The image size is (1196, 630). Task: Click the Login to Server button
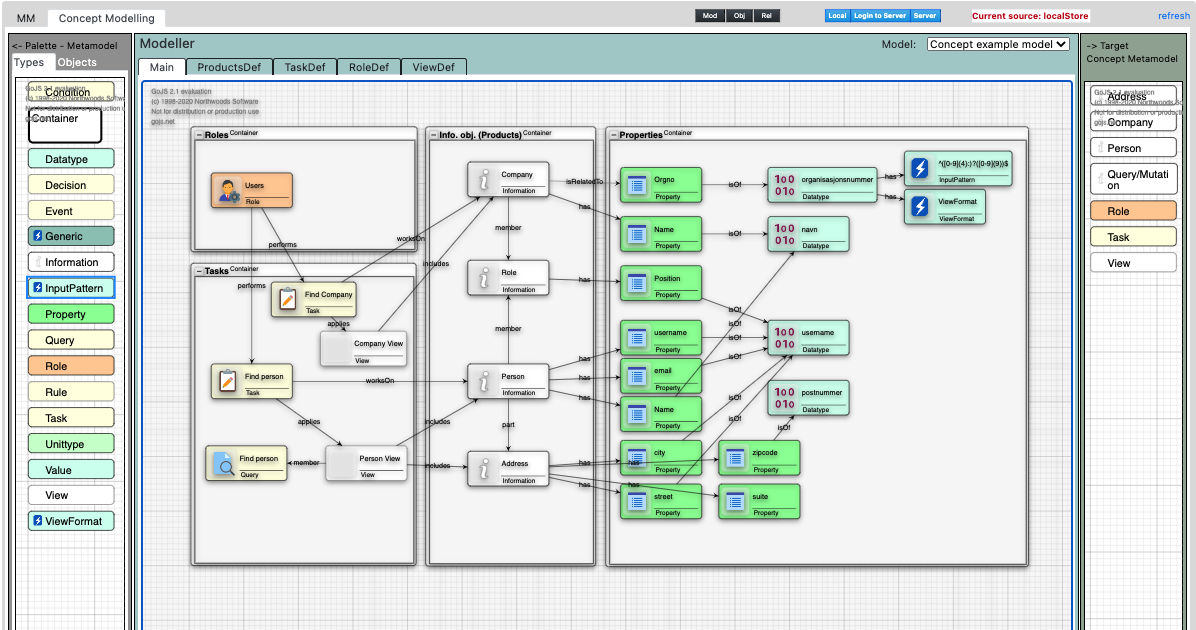pyautogui.click(x=880, y=15)
